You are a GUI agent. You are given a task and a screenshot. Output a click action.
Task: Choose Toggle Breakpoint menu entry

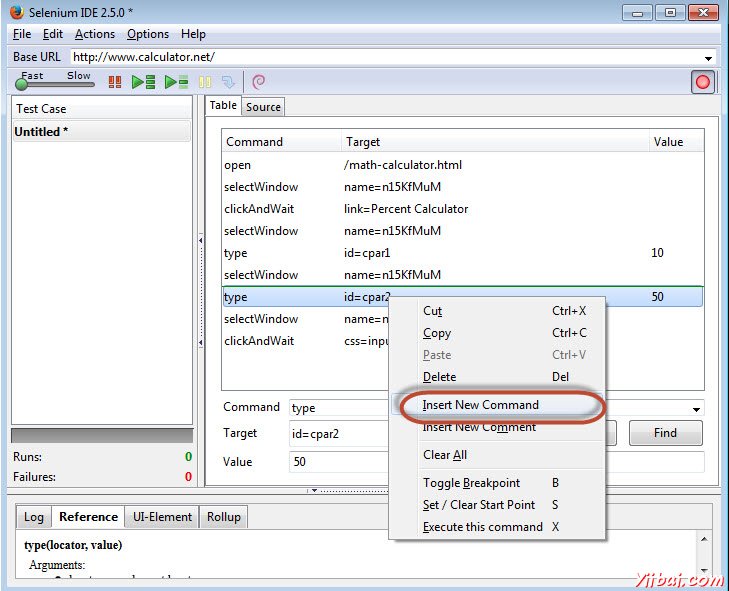(497, 483)
